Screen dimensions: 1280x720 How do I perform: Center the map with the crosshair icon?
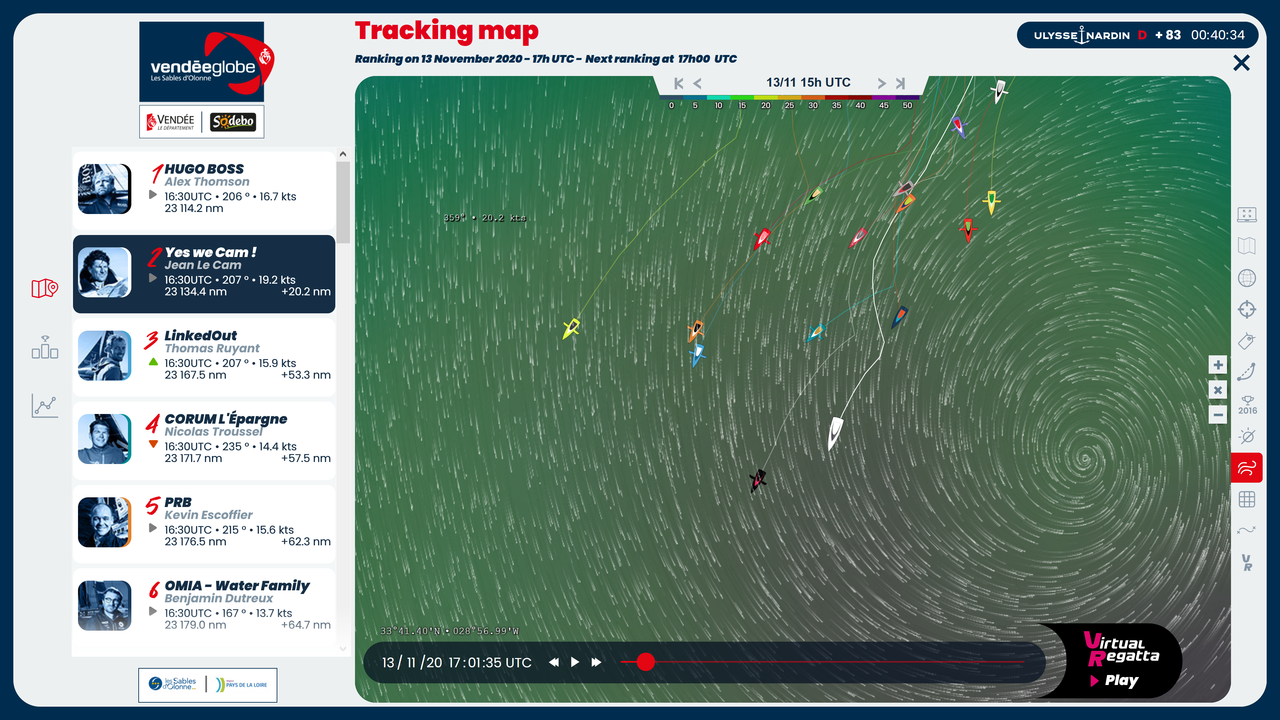pyautogui.click(x=1246, y=309)
